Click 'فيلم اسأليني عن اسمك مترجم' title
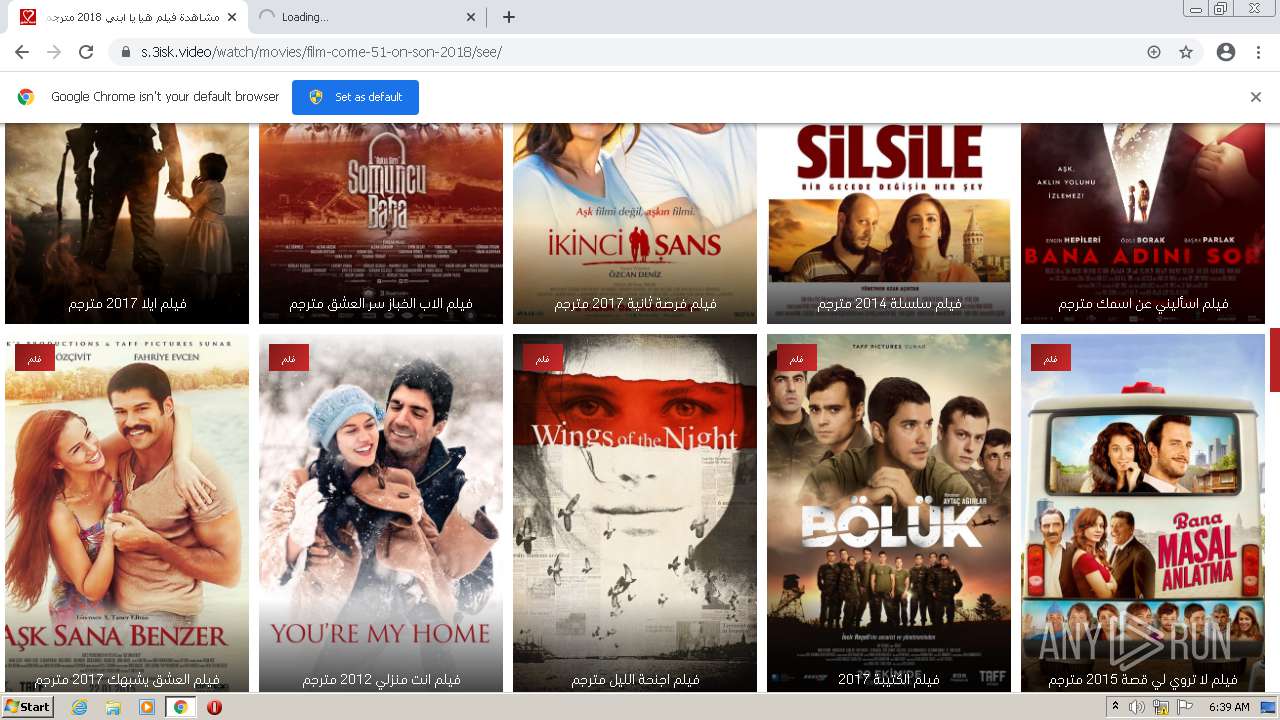This screenshot has width=1280, height=720. (1143, 303)
